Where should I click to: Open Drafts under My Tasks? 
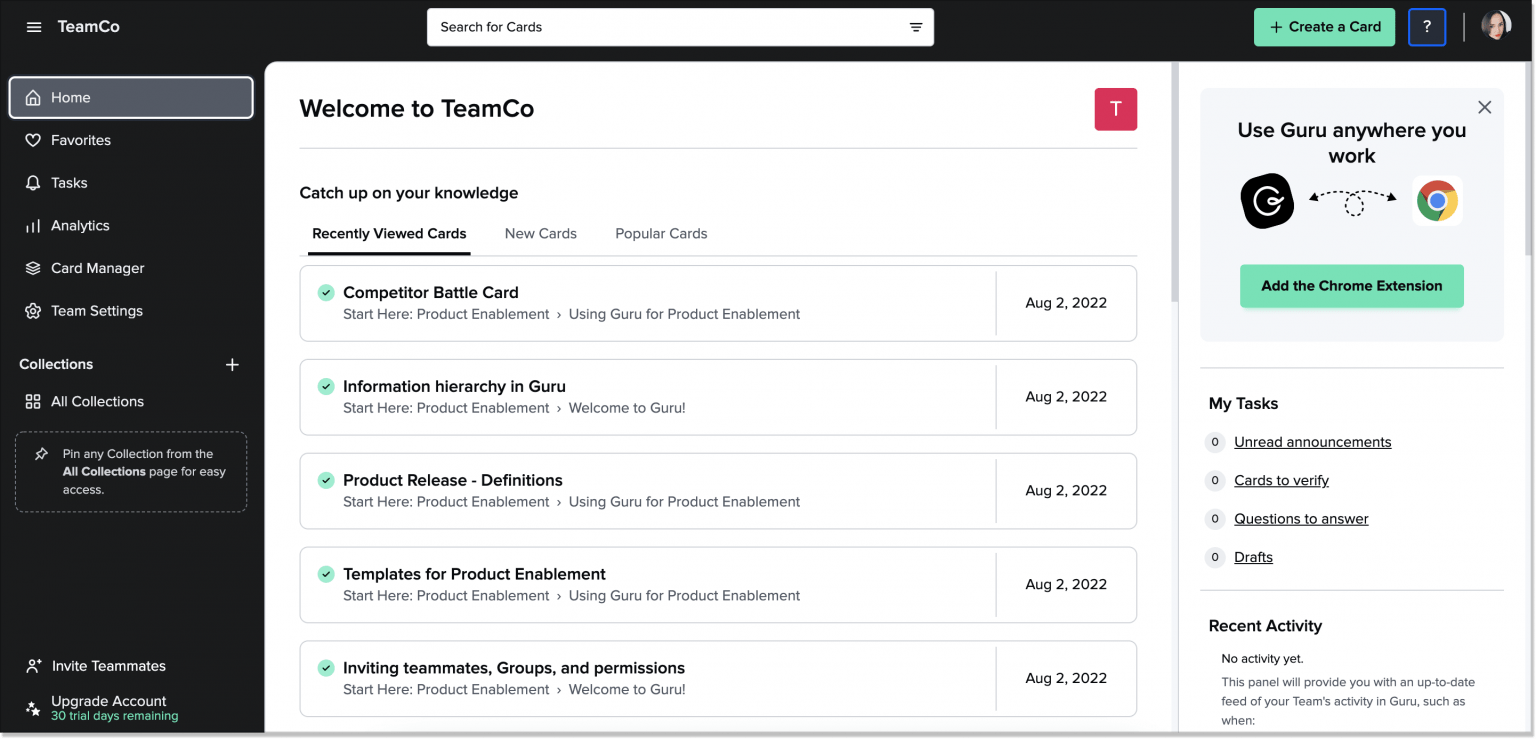pyautogui.click(x=1255, y=557)
